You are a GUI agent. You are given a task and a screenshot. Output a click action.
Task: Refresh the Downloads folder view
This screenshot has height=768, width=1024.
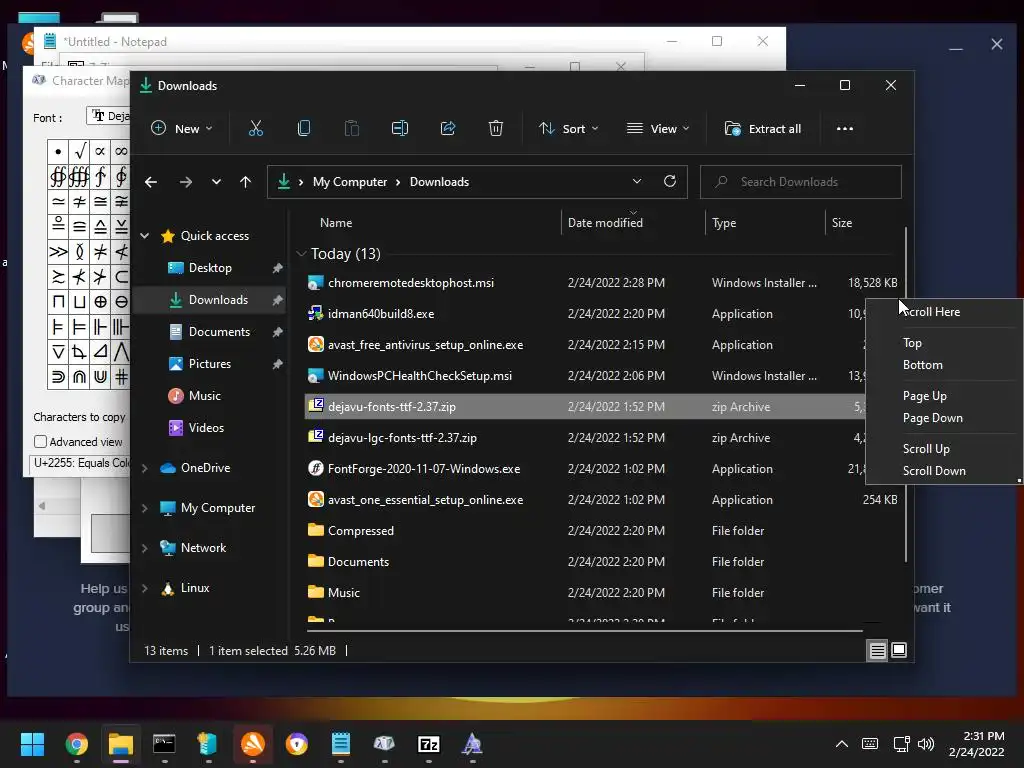tap(669, 182)
